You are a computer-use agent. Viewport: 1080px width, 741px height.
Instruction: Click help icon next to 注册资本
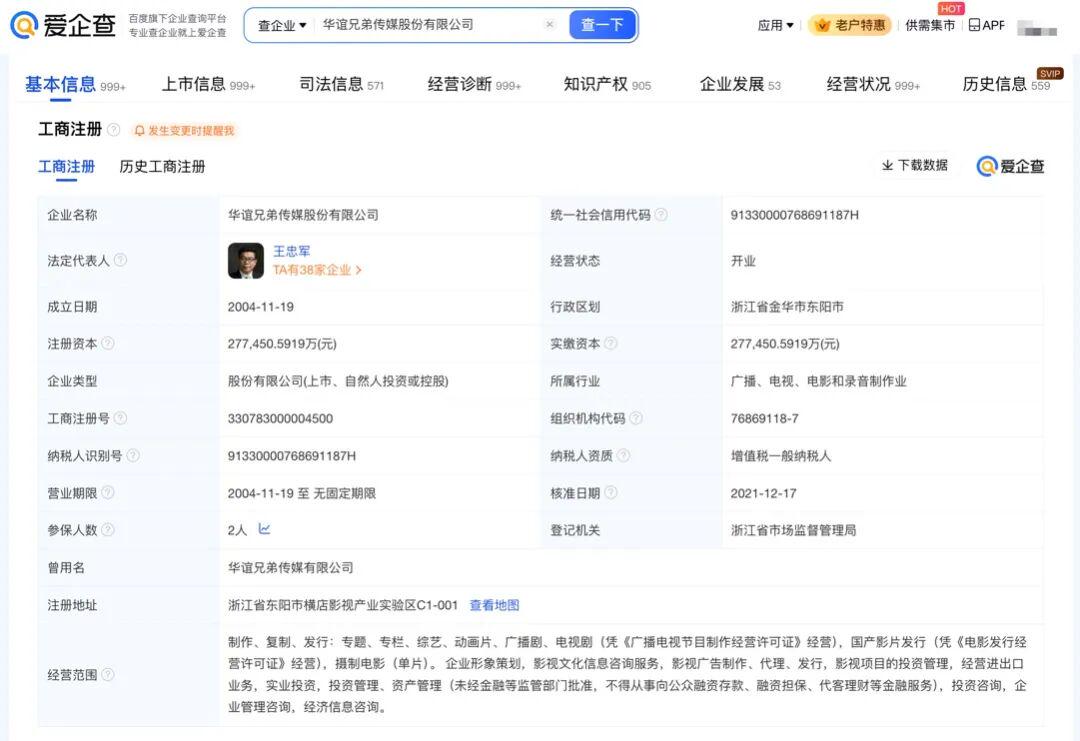tap(108, 343)
